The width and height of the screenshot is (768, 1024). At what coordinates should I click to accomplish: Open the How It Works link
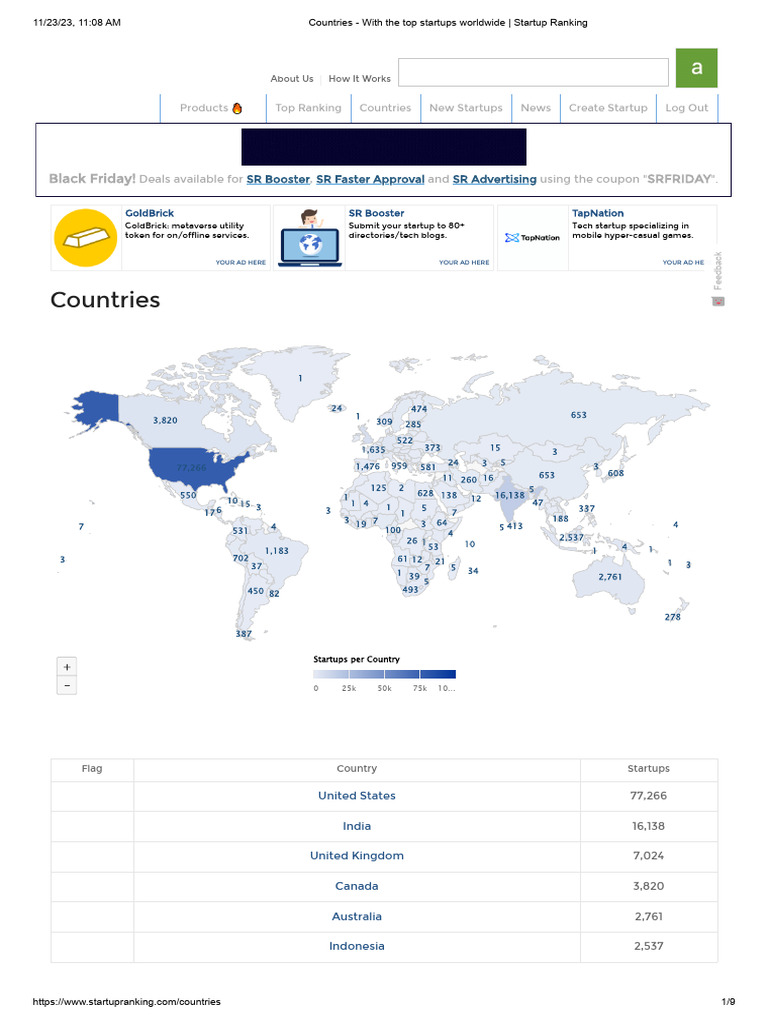pyautogui.click(x=359, y=78)
